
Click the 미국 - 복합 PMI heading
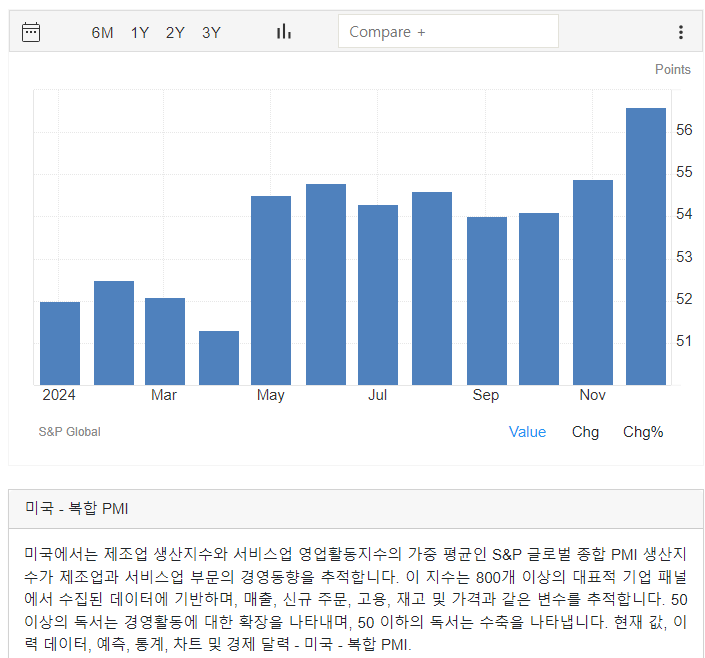click(x=76, y=508)
